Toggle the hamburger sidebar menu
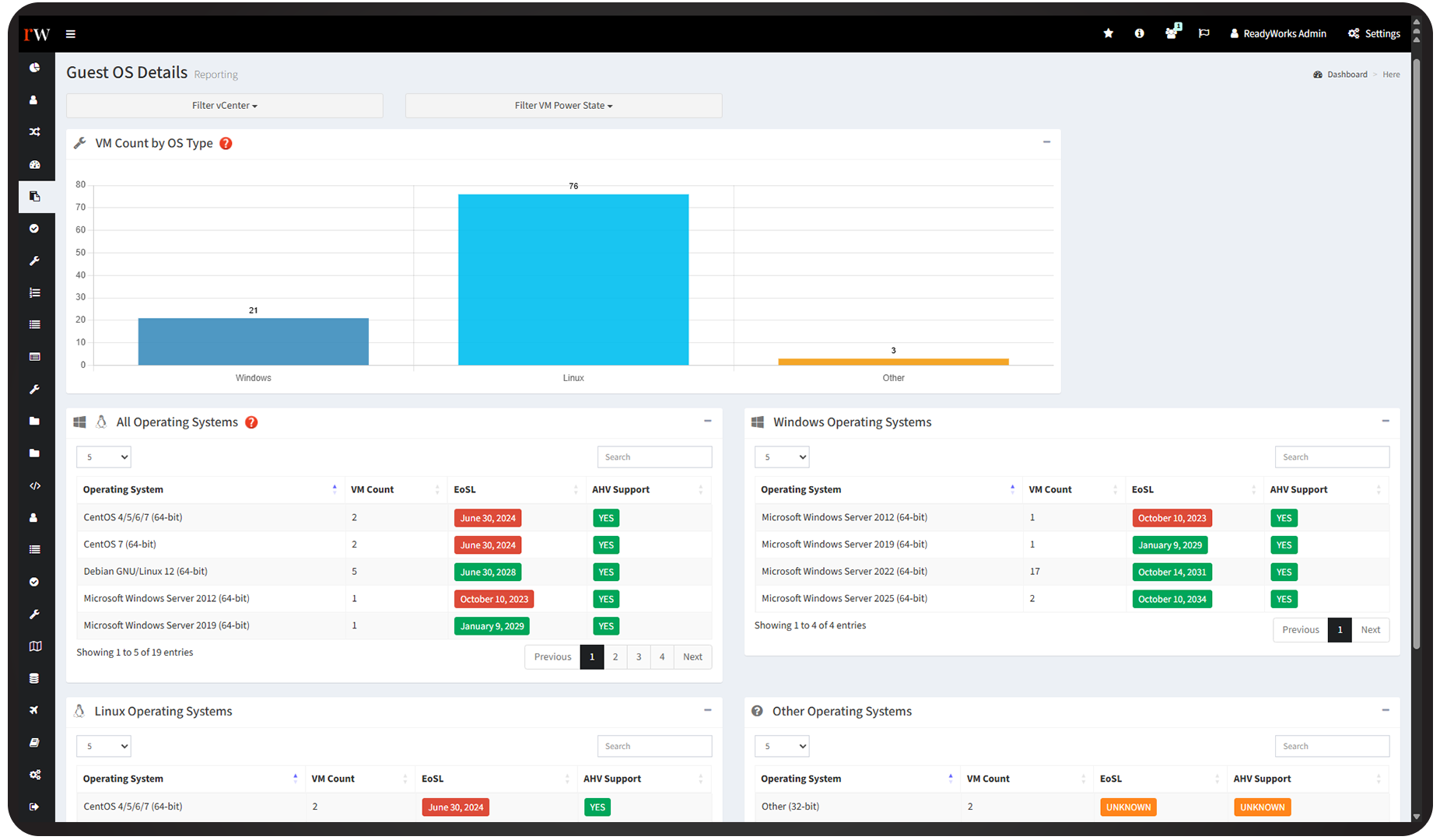 [x=71, y=34]
